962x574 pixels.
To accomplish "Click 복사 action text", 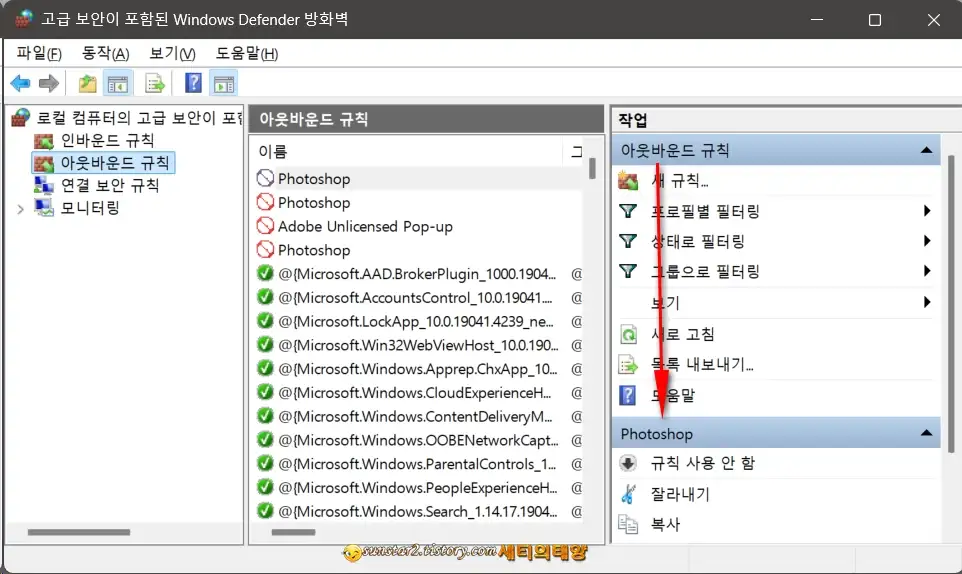I will [x=666, y=524].
